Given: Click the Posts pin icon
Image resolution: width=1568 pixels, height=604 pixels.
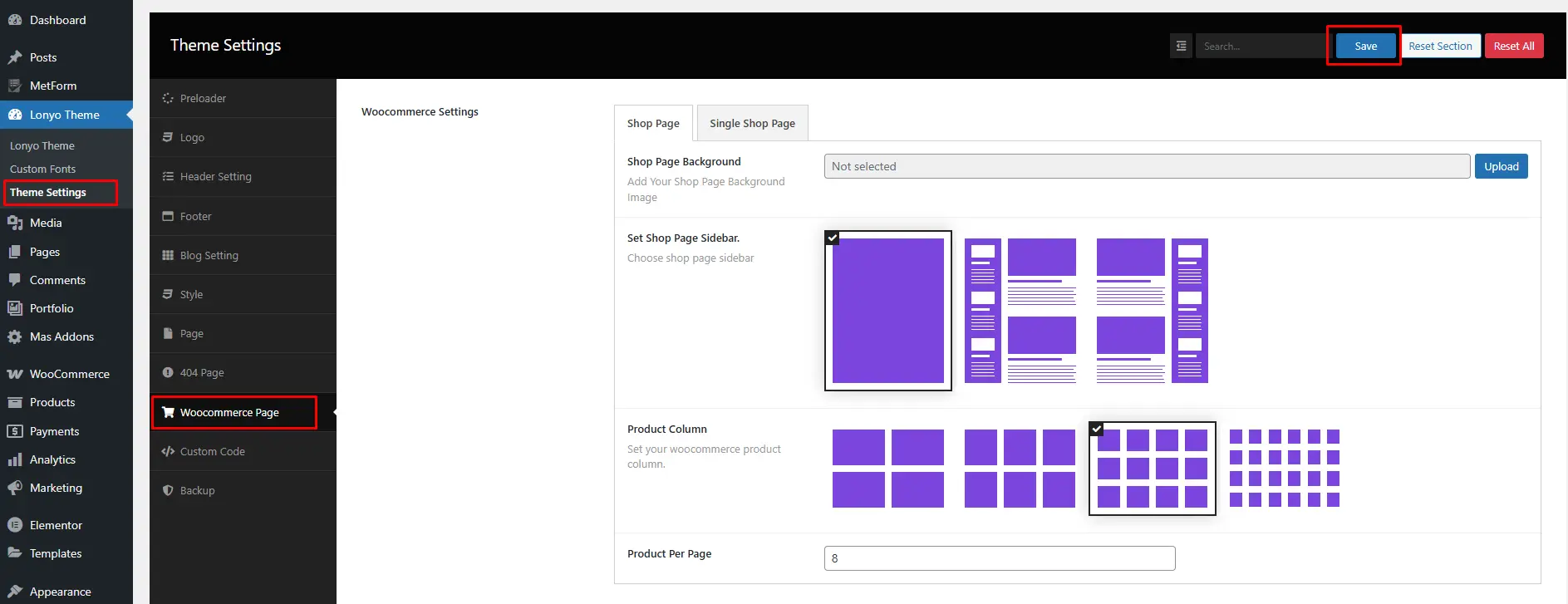Looking at the screenshot, I should pyautogui.click(x=14, y=57).
